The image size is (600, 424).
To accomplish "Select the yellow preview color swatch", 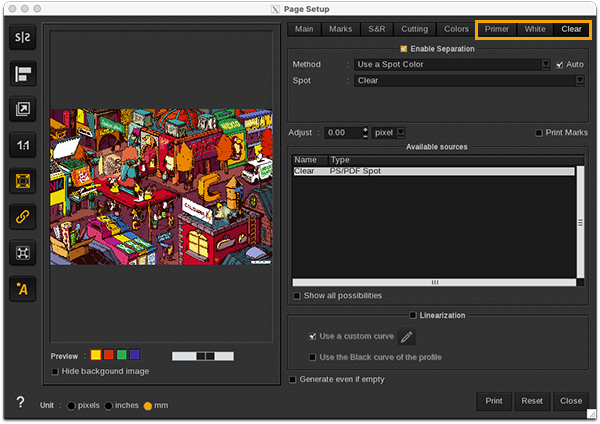I will [96, 355].
